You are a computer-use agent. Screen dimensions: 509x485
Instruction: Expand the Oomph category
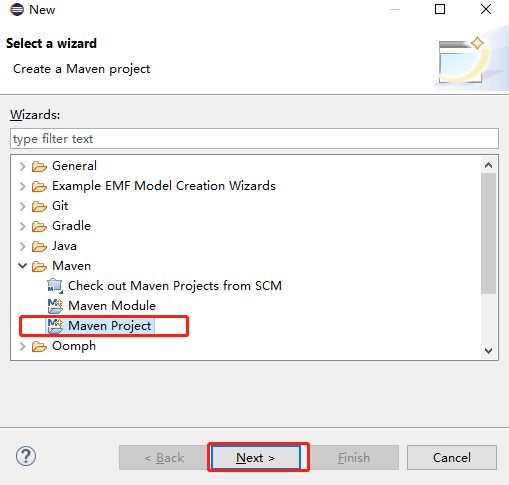pos(22,346)
